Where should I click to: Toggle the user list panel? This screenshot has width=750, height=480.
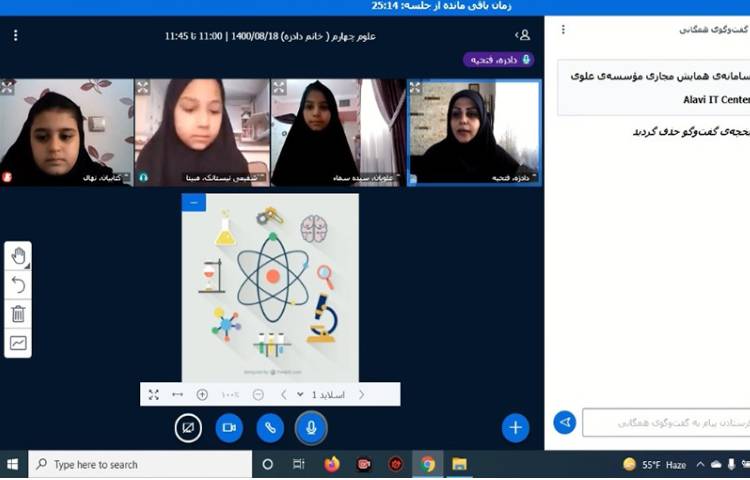(x=522, y=35)
